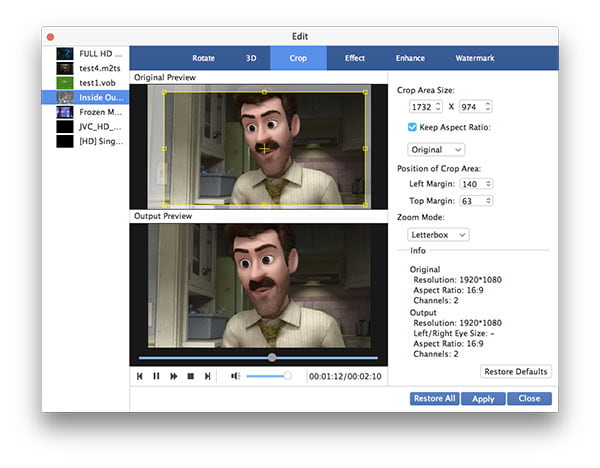Pause the video playback
The width and height of the screenshot is (600, 468).
click(x=156, y=376)
